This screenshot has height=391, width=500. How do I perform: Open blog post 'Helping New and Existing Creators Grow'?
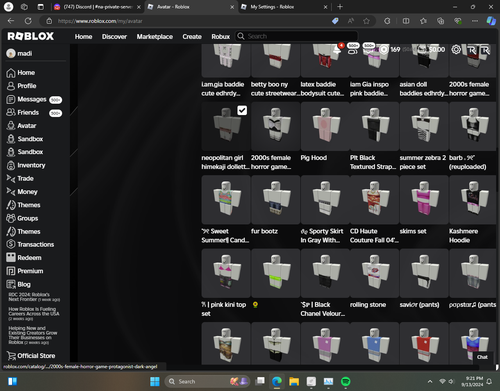pos(33,335)
